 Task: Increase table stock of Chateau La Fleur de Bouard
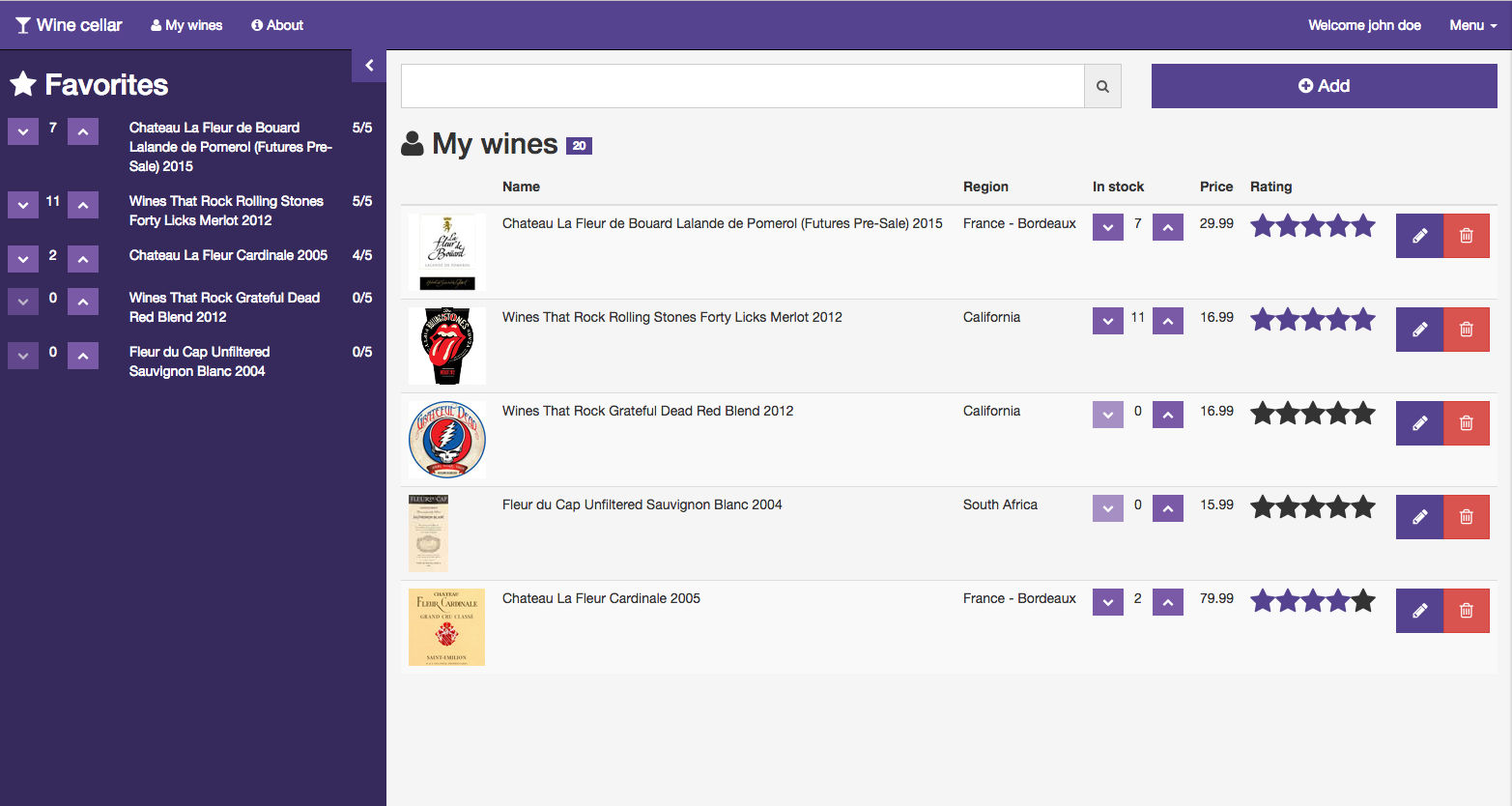[x=1168, y=227]
